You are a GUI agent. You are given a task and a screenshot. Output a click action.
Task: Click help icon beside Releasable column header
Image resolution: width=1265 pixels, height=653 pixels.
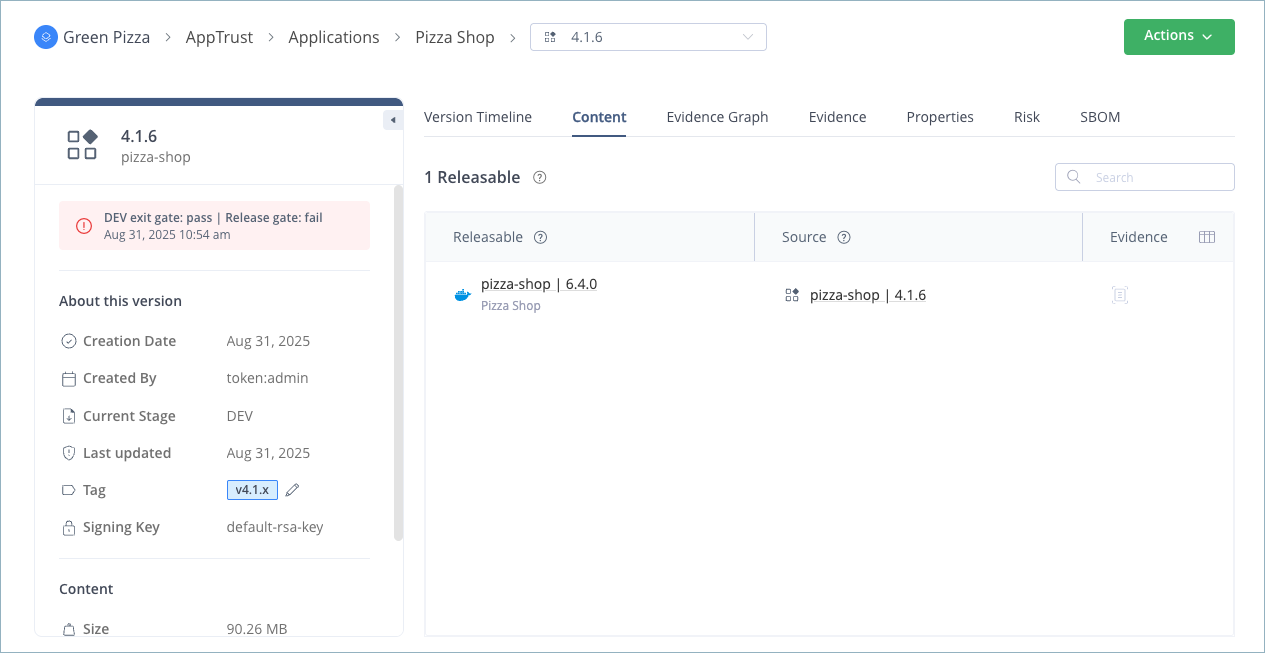[541, 237]
